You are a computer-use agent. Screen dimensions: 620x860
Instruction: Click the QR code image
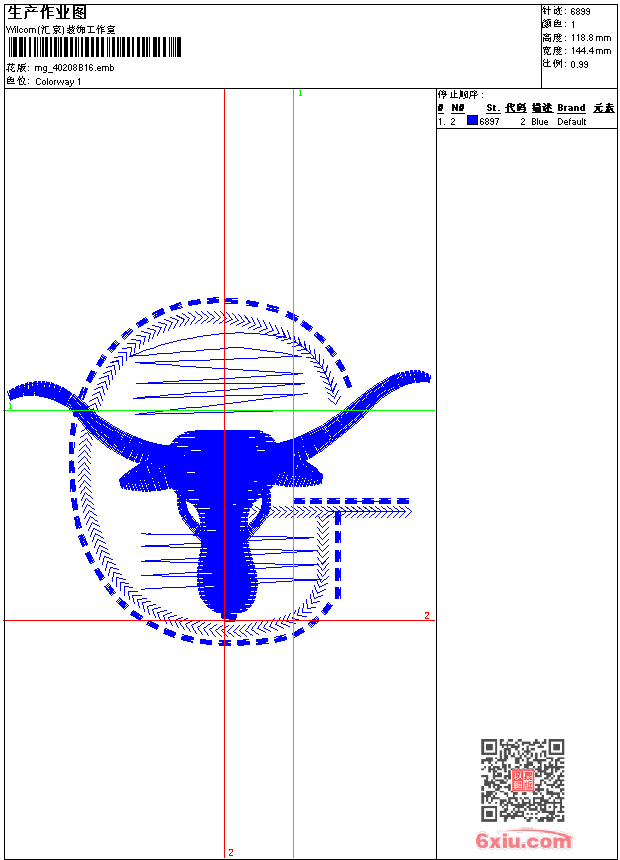[522, 780]
